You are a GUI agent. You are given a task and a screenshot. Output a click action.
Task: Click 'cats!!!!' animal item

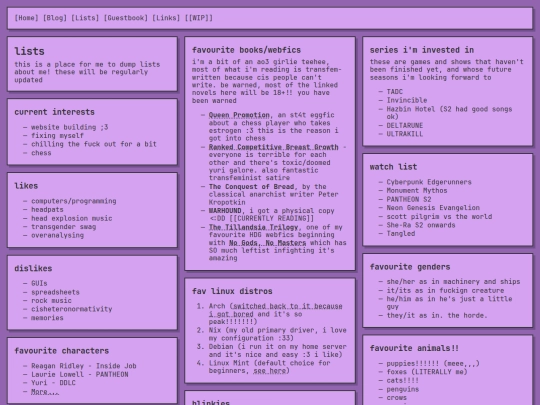[x=403, y=381]
